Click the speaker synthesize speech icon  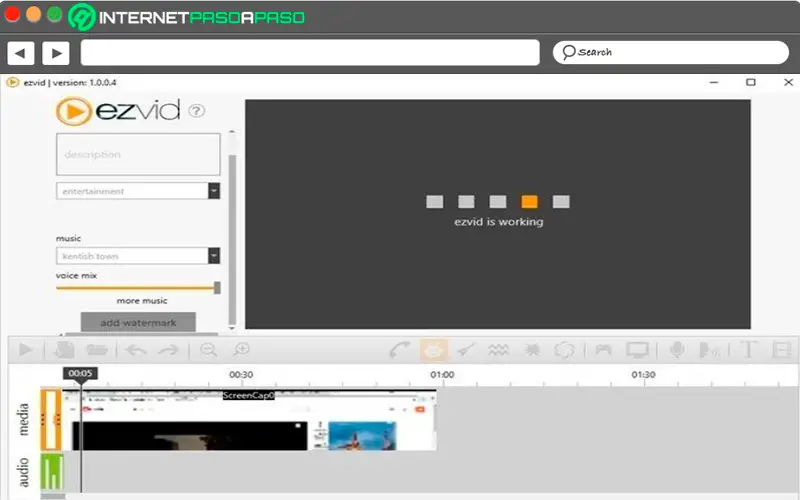(709, 350)
